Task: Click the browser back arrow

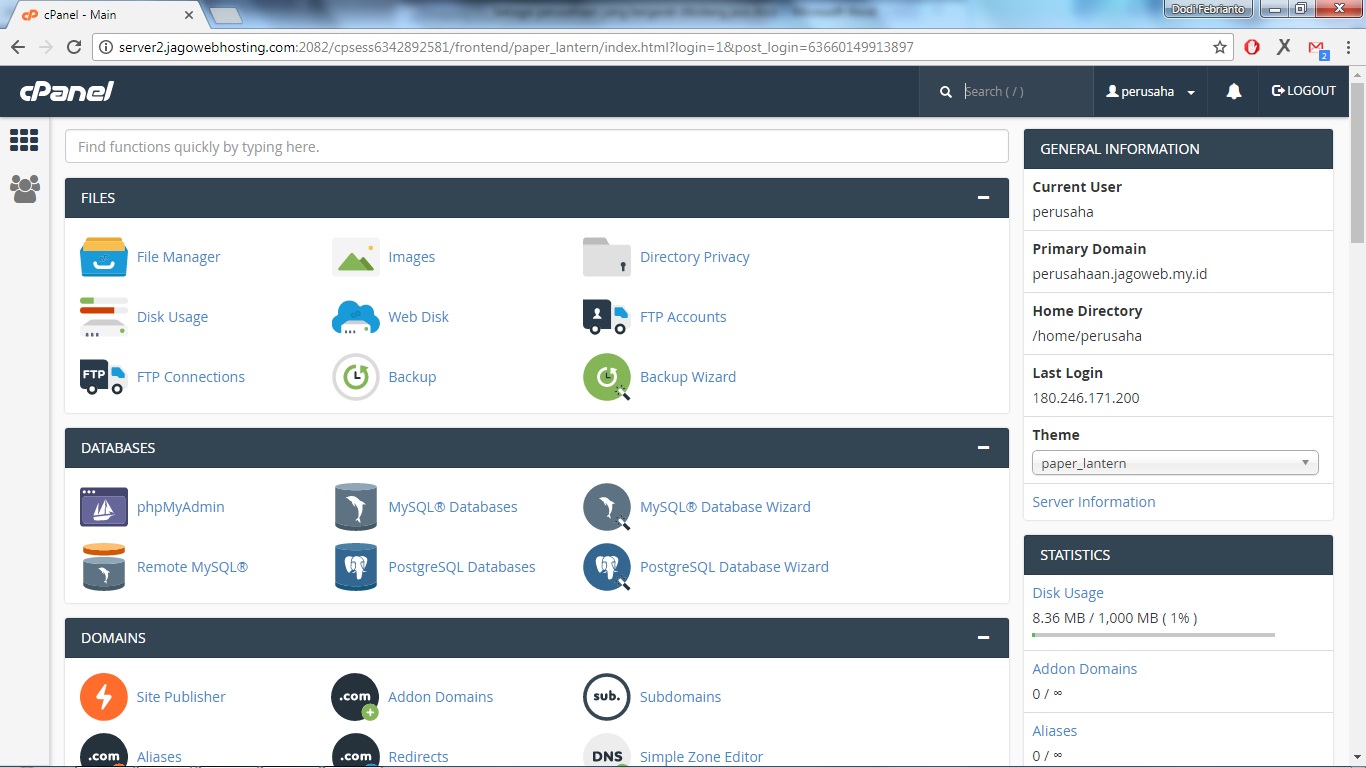Action: tap(18, 47)
